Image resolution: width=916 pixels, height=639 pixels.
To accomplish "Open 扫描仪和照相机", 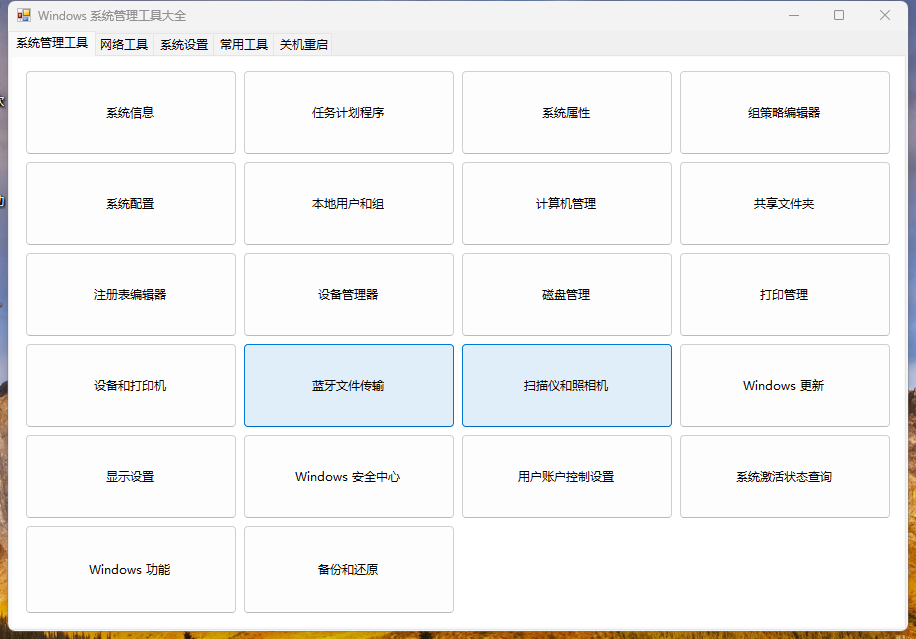I will [x=566, y=386].
